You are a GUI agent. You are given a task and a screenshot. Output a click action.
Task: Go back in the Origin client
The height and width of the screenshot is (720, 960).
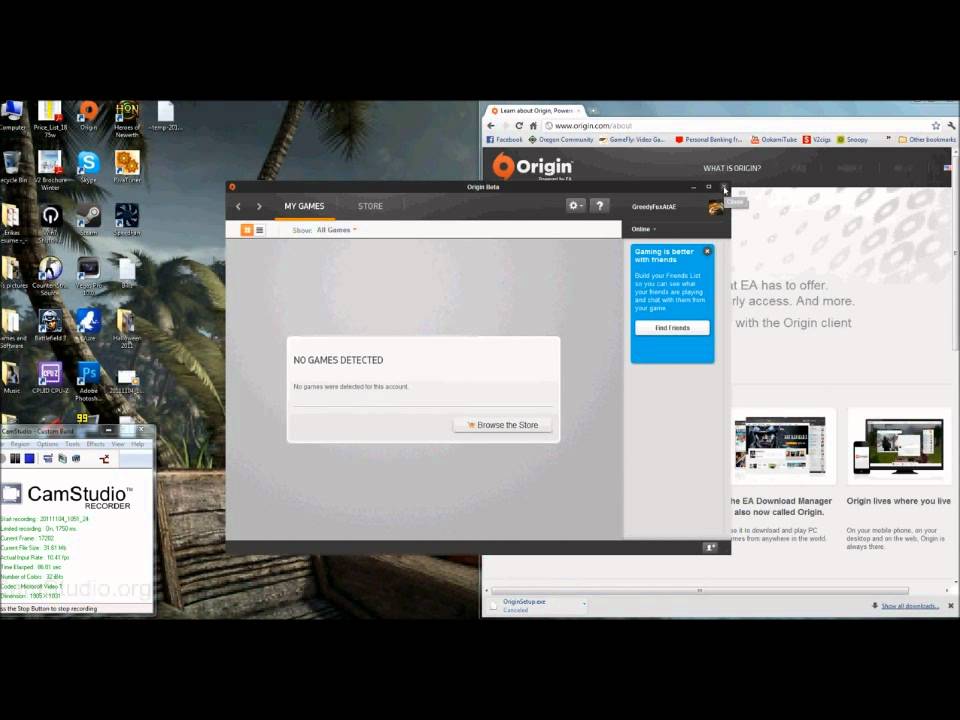tap(238, 206)
